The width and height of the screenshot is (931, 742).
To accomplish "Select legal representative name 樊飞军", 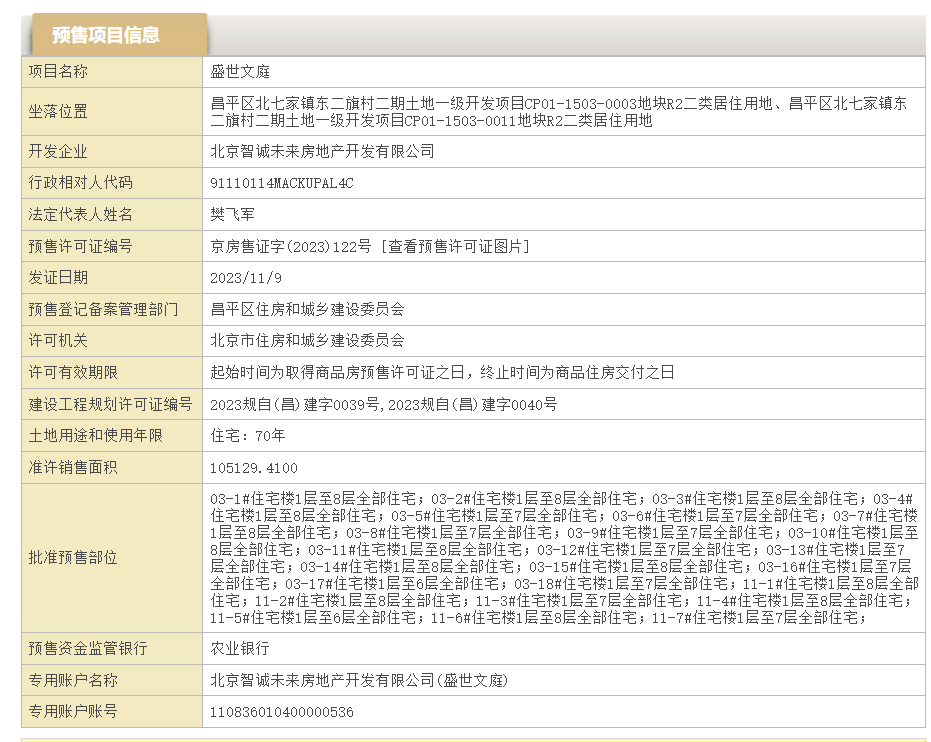I will pyautogui.click(x=232, y=214).
